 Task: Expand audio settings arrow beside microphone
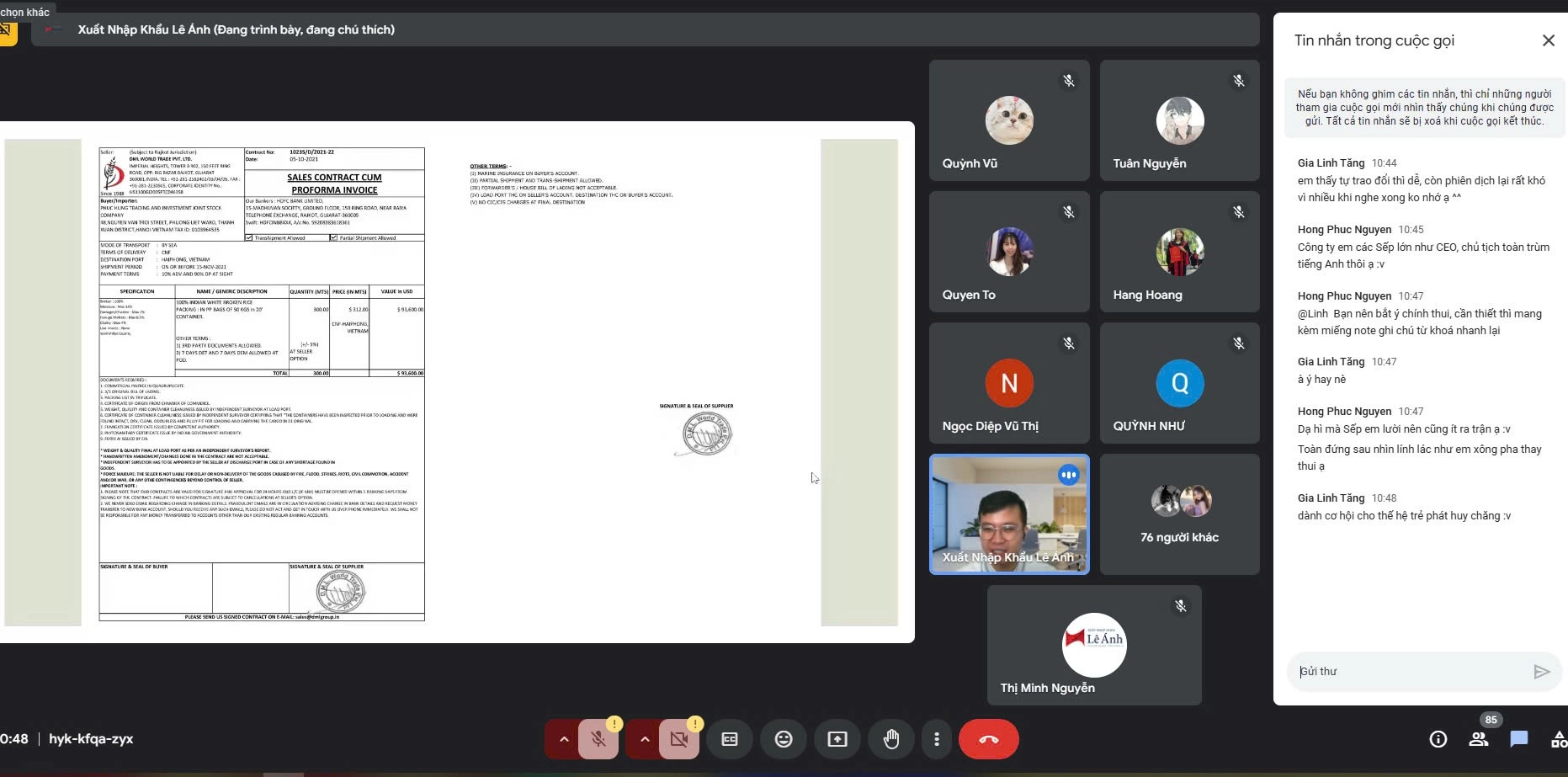coord(564,739)
